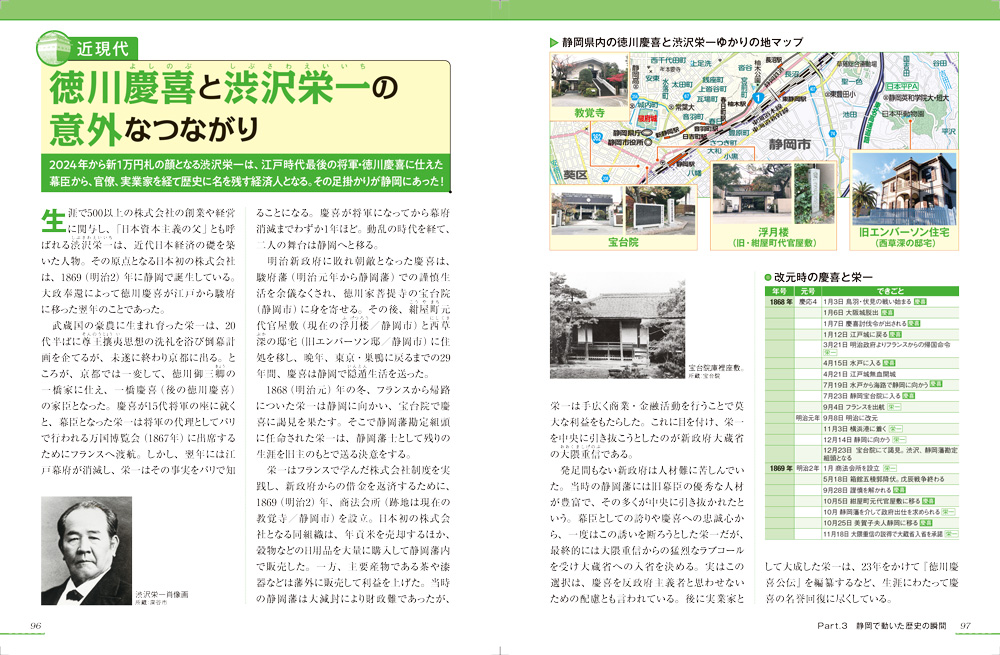Click the 栄一 tag on the 9月4日 row

click(x=894, y=407)
